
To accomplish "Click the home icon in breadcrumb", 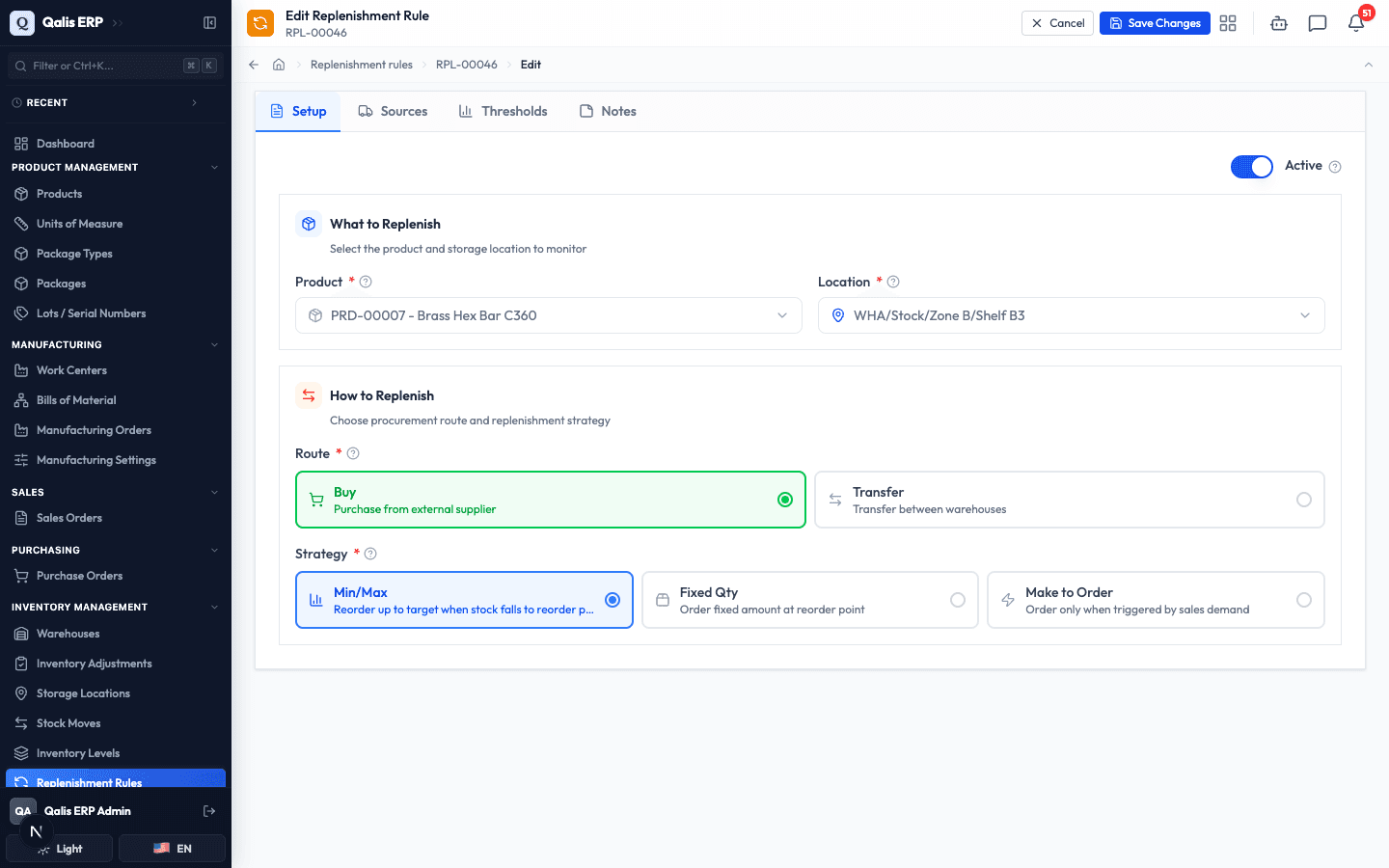I will pyautogui.click(x=279, y=65).
